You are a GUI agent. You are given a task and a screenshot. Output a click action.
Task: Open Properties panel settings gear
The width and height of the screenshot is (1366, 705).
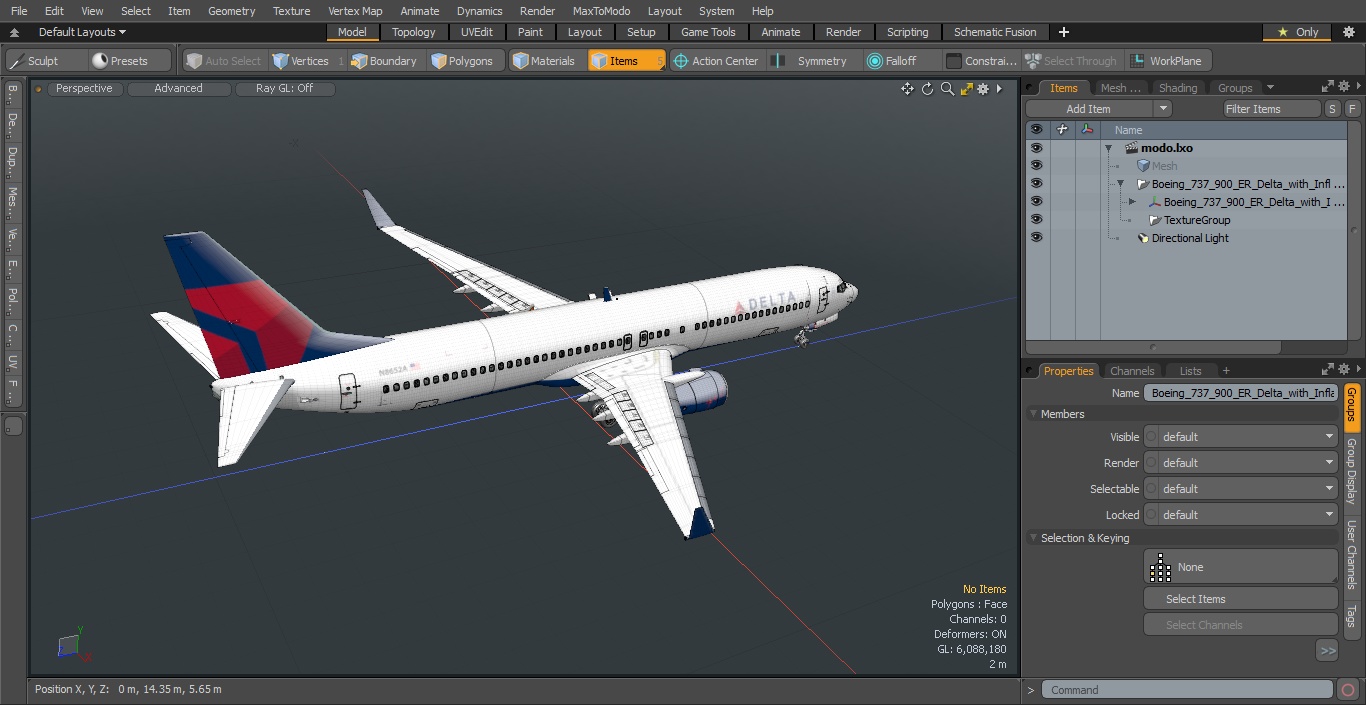(x=1345, y=370)
